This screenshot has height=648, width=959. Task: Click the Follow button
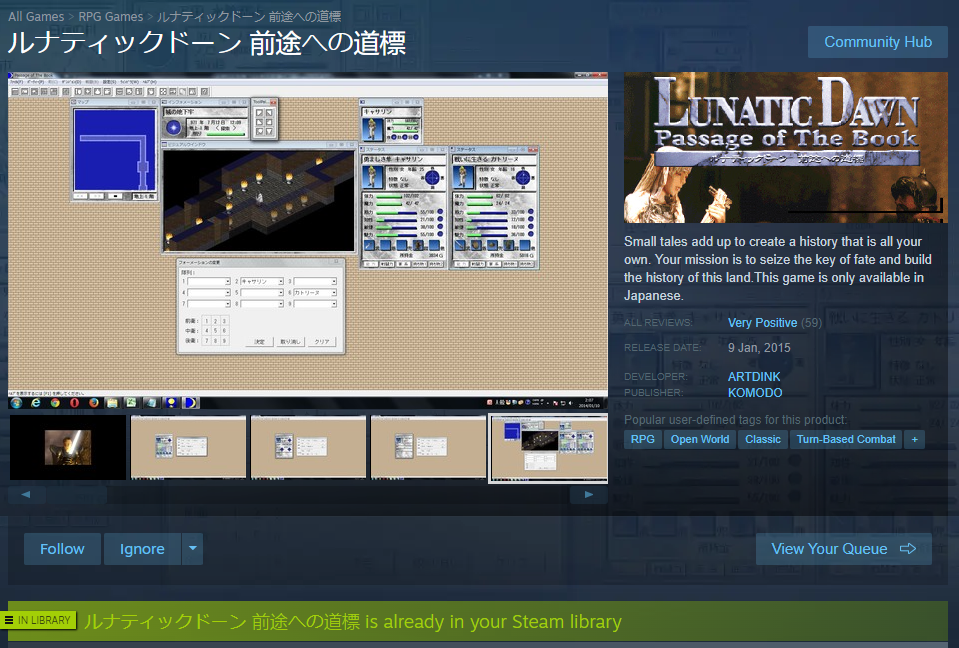click(x=62, y=549)
